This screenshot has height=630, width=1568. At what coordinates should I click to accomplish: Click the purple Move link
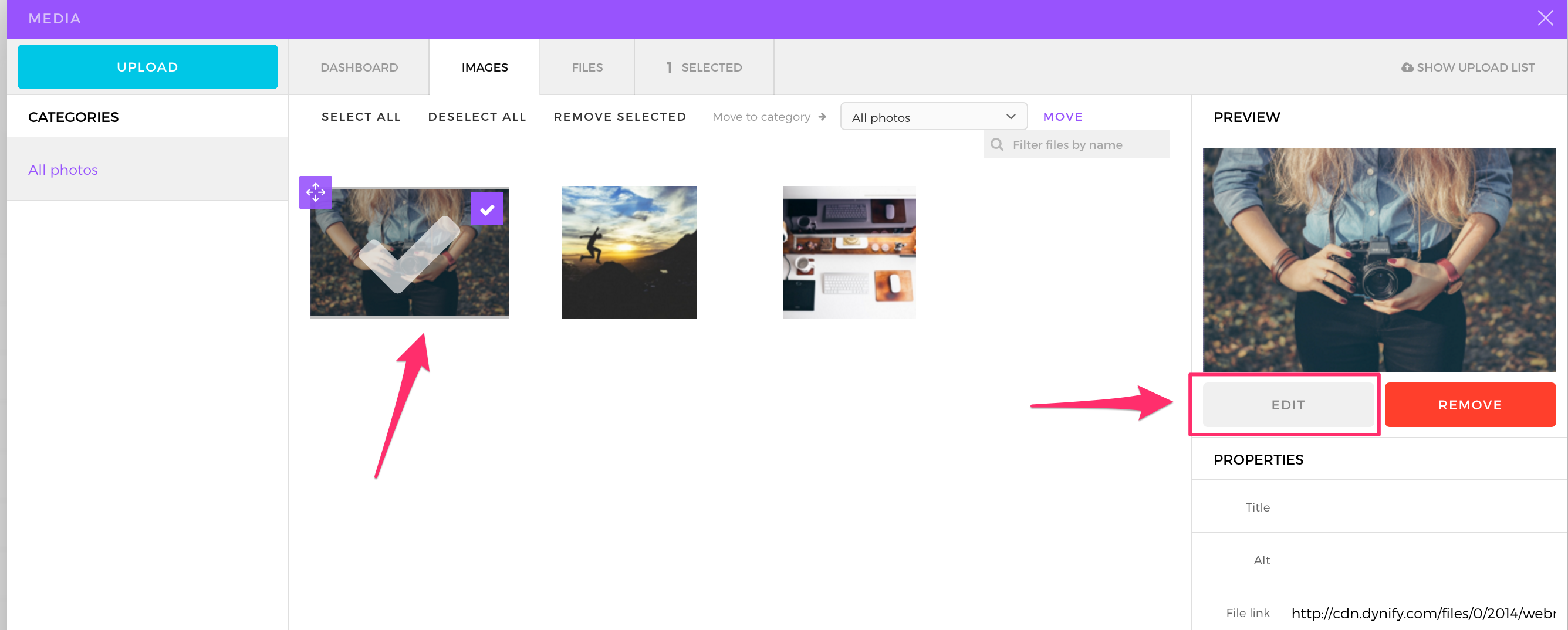pyautogui.click(x=1063, y=117)
